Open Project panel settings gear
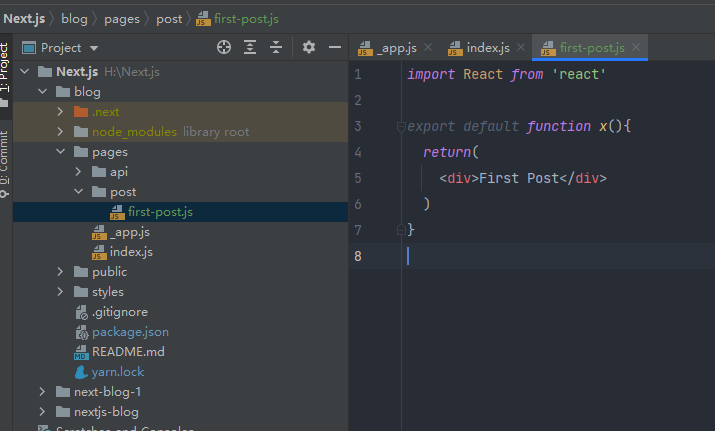The height and width of the screenshot is (431, 715). point(309,47)
